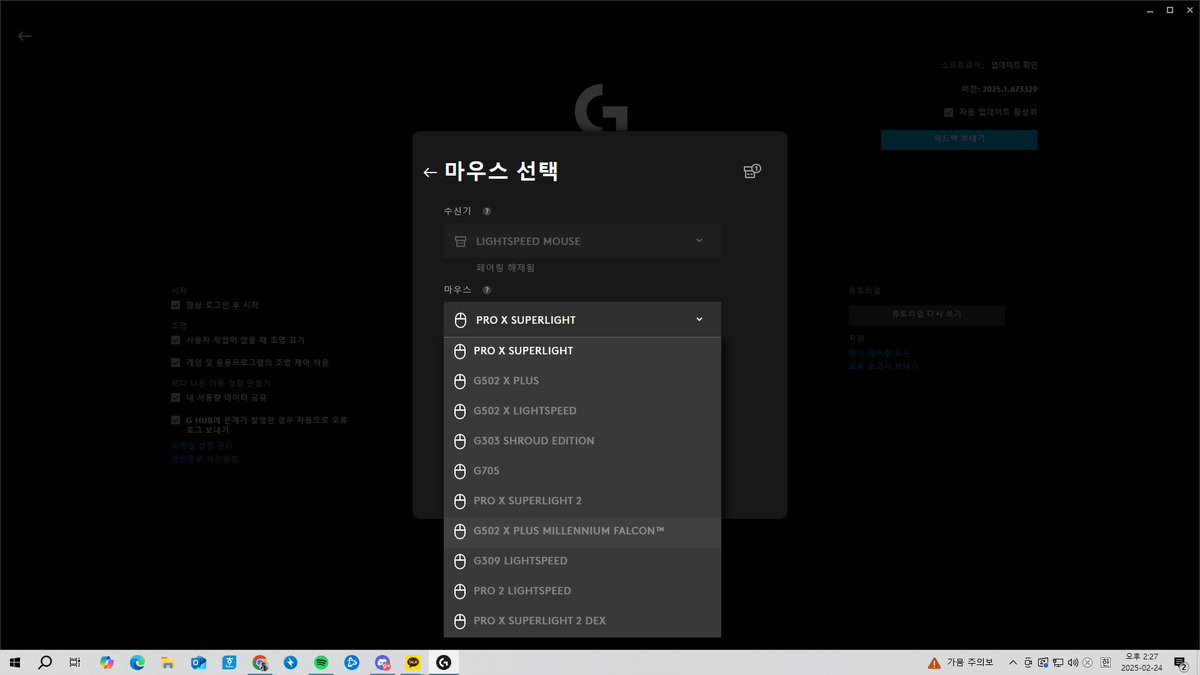Click the 피드백 보내기 button
Viewport: 1200px width, 675px height.
pyautogui.click(x=959, y=140)
